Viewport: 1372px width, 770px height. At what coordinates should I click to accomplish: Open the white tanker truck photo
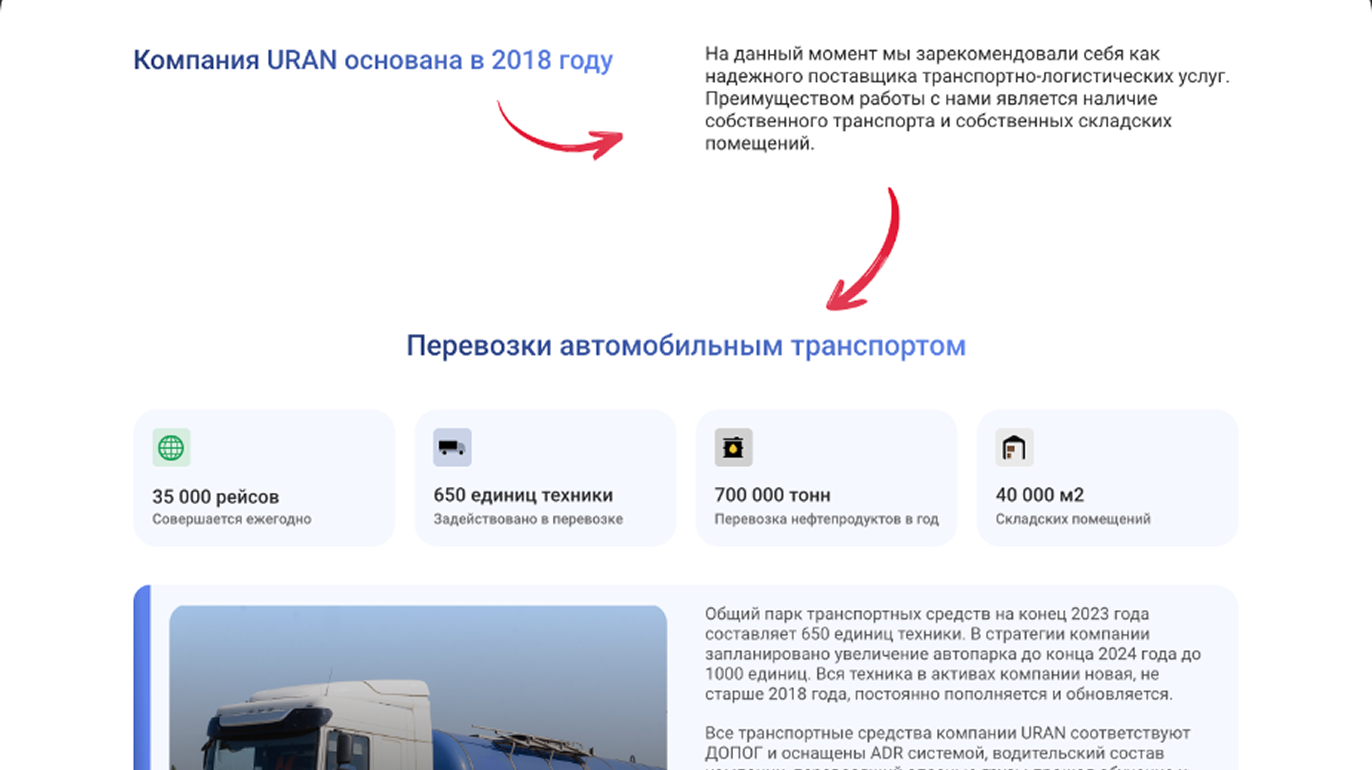point(418,687)
